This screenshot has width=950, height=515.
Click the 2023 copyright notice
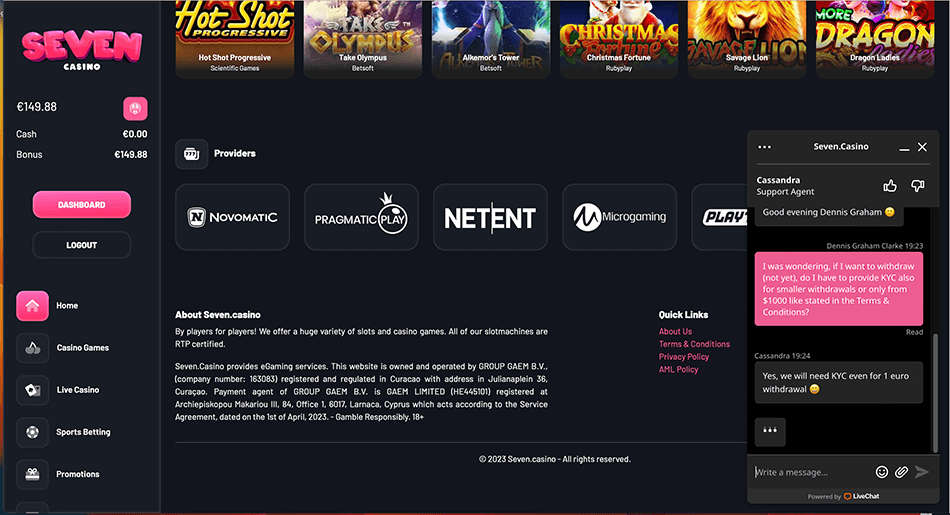click(x=554, y=459)
